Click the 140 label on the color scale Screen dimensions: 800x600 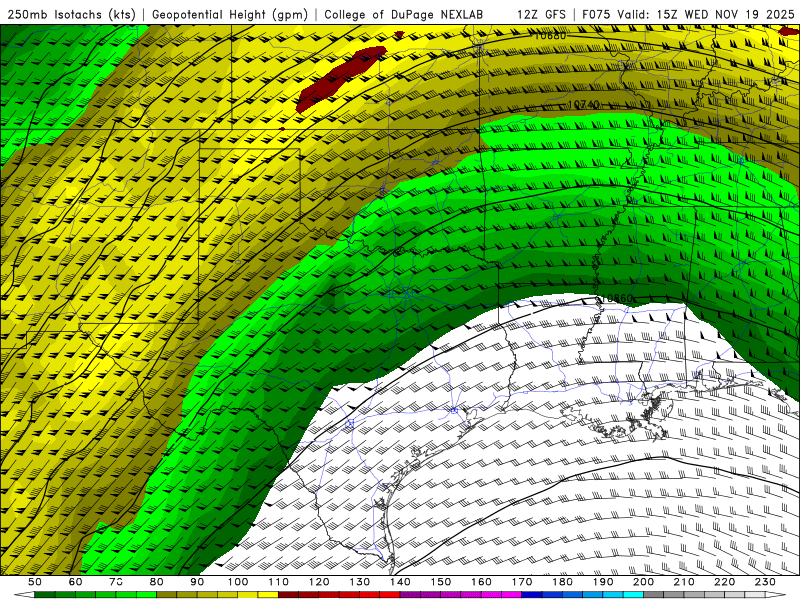click(x=400, y=582)
